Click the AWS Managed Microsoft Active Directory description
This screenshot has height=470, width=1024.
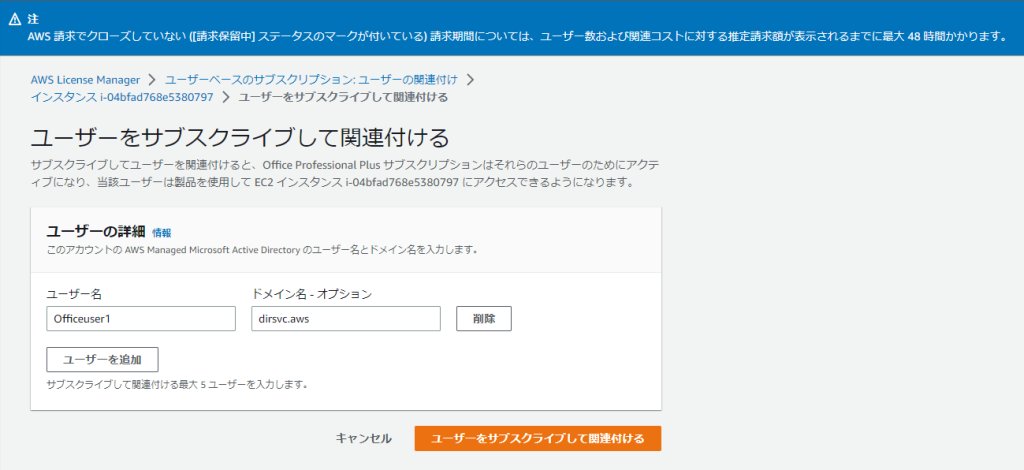pos(262,249)
